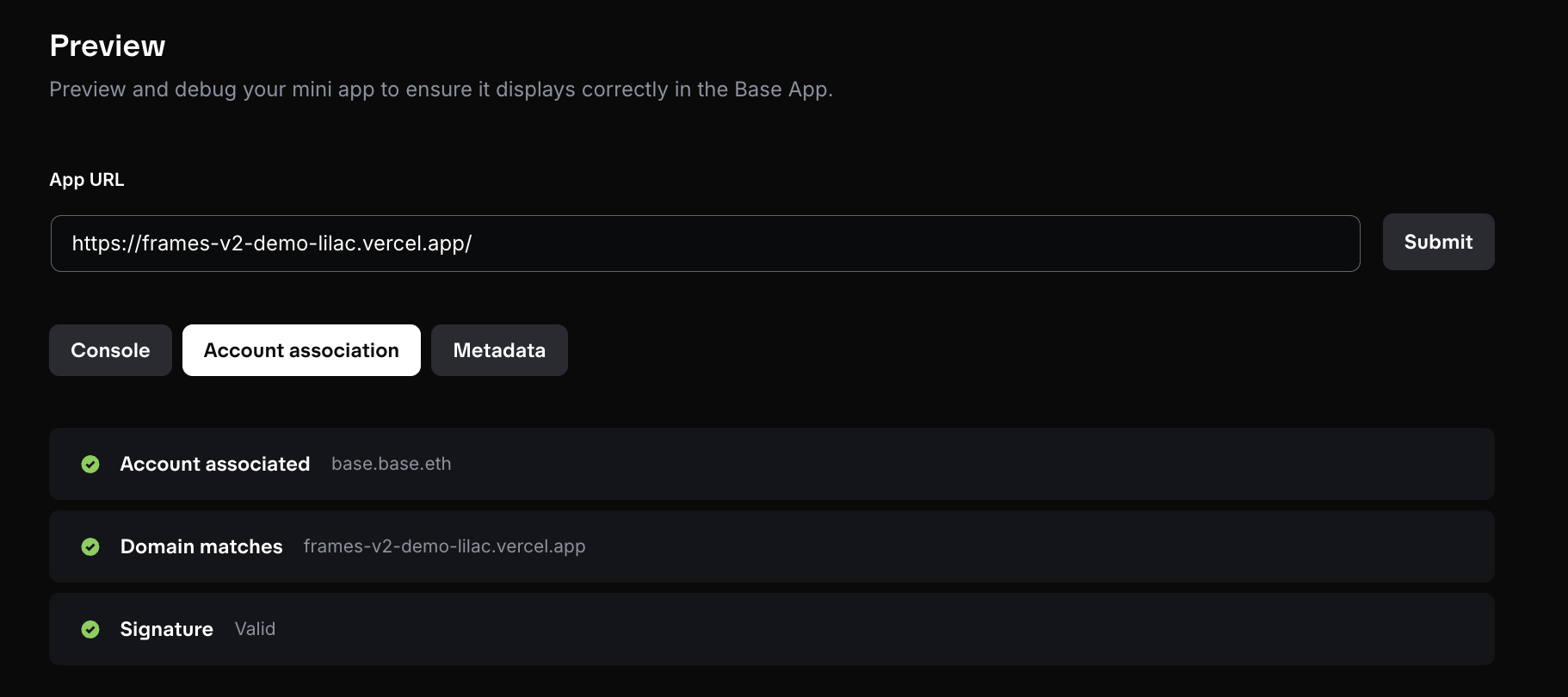1568x697 pixels.
Task: Click the Submit button
Action: pyautogui.click(x=1438, y=242)
